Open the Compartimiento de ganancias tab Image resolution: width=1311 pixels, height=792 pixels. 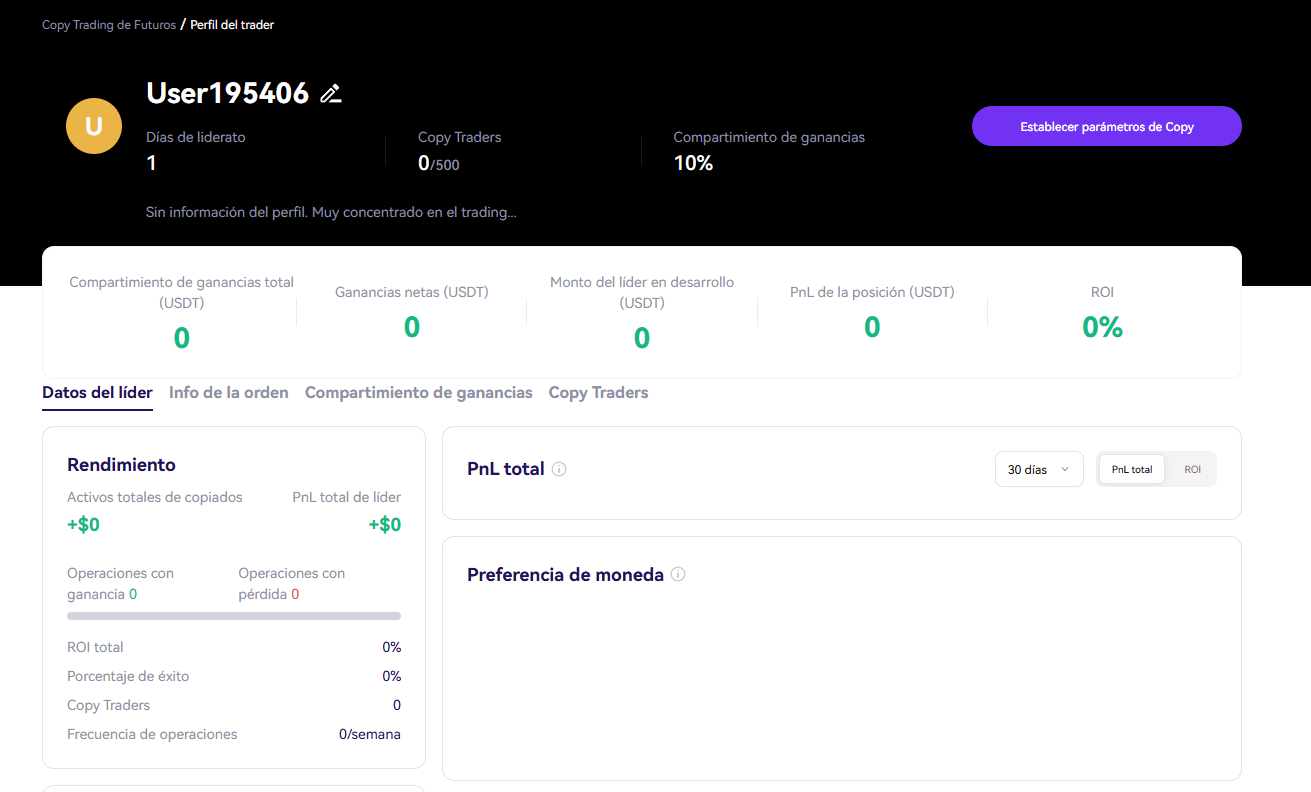[x=419, y=393]
